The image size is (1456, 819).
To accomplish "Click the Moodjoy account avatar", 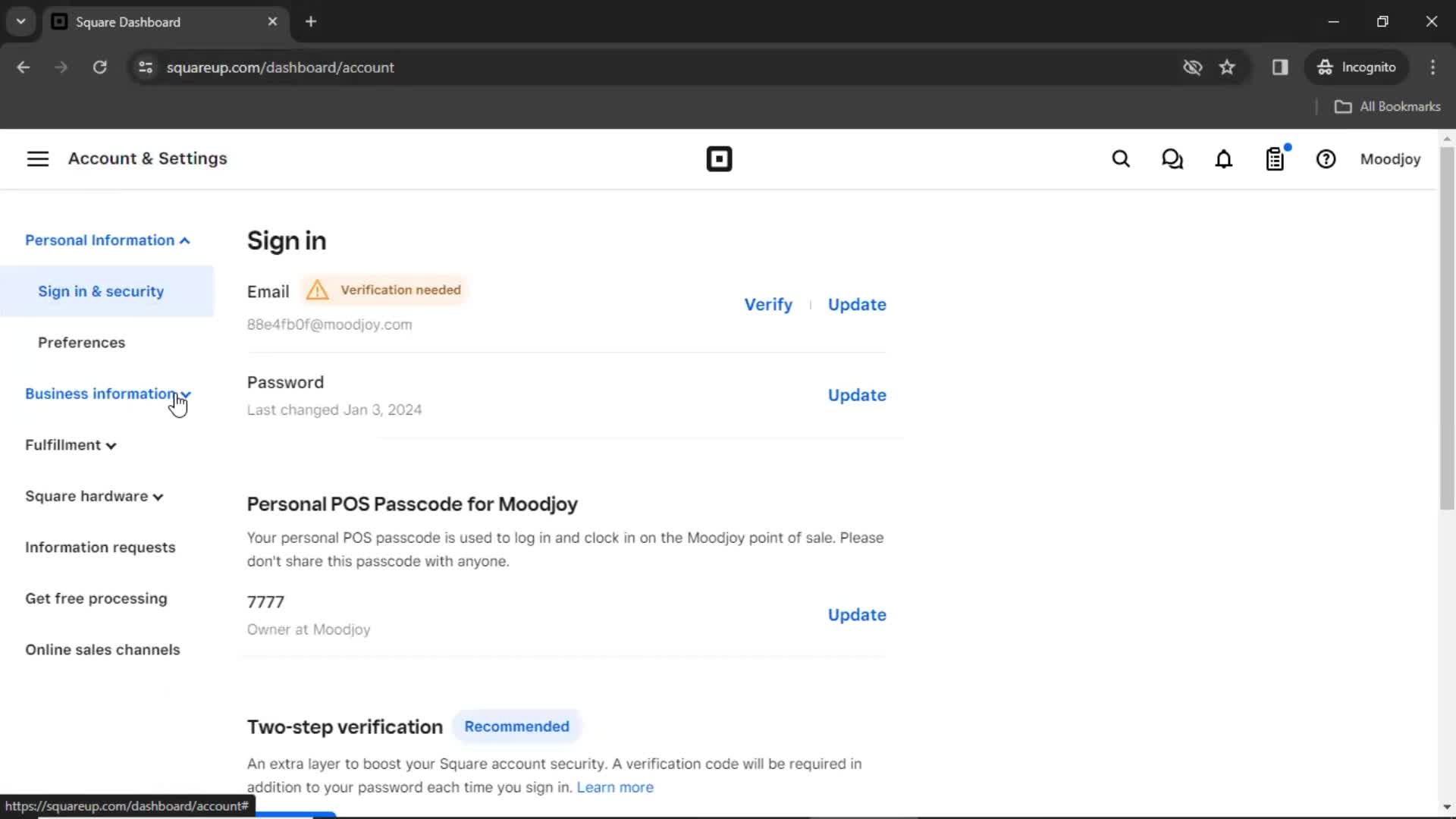I will [1391, 159].
